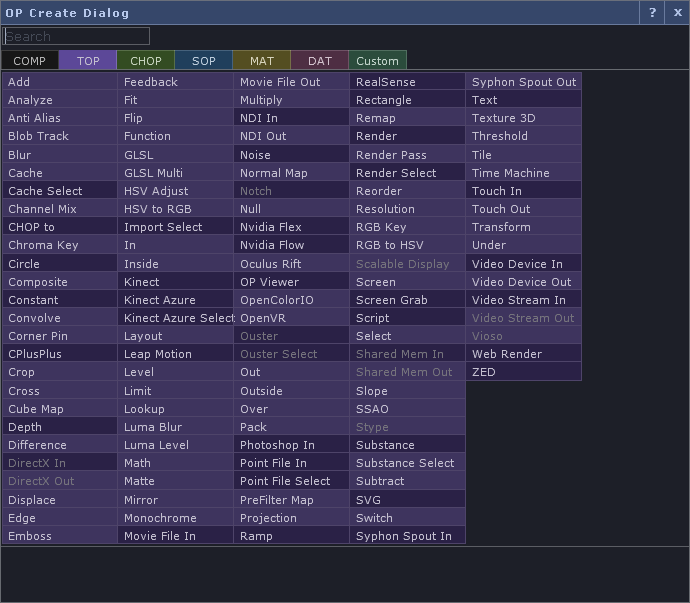Screen dimensions: 690x603
Task: Select the Noise operator
Action: click(291, 155)
